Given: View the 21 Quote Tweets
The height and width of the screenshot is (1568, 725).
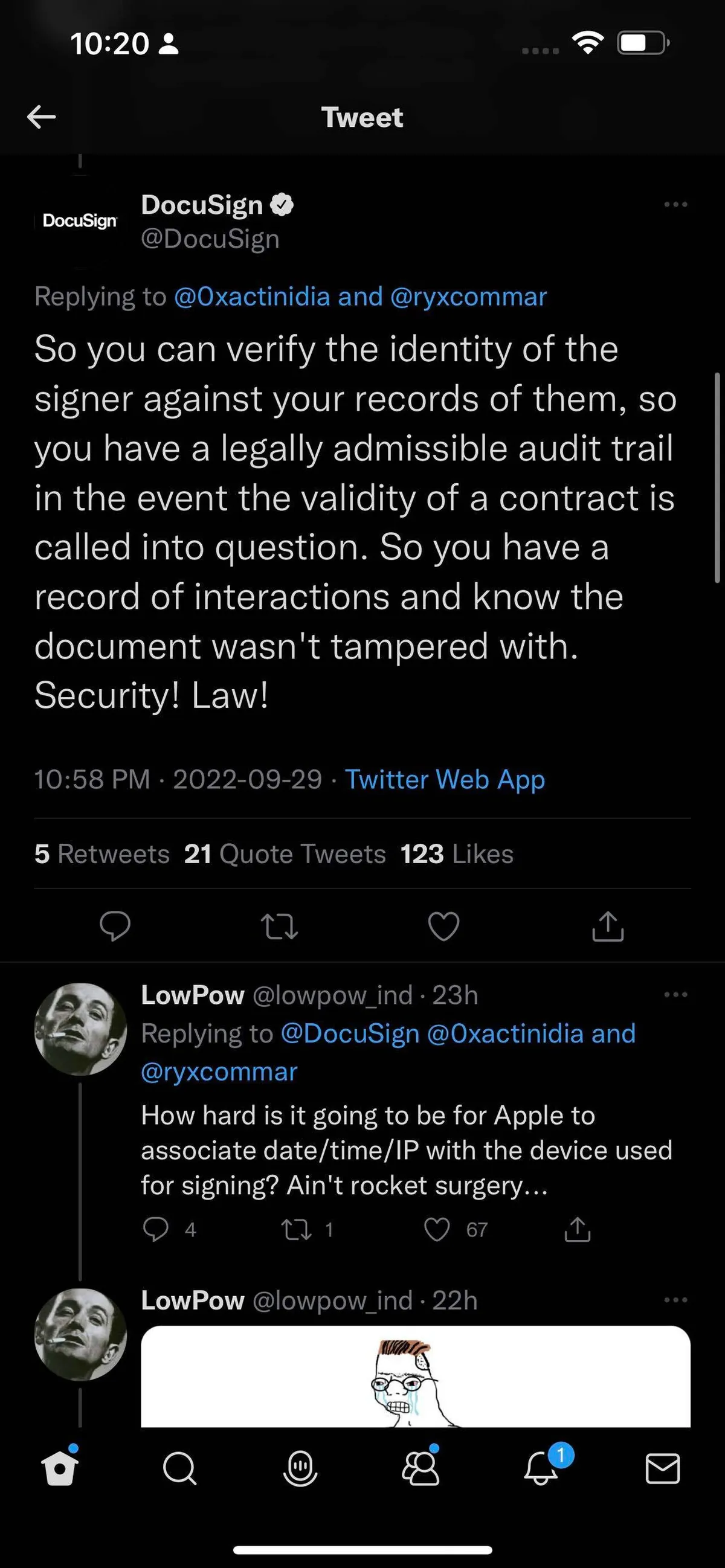Looking at the screenshot, I should [x=285, y=853].
